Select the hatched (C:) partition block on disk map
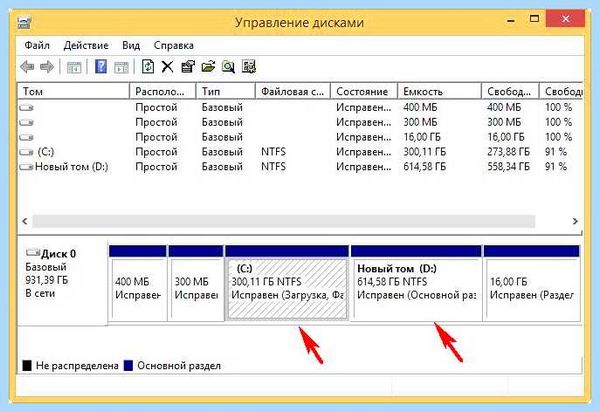 click(287, 283)
